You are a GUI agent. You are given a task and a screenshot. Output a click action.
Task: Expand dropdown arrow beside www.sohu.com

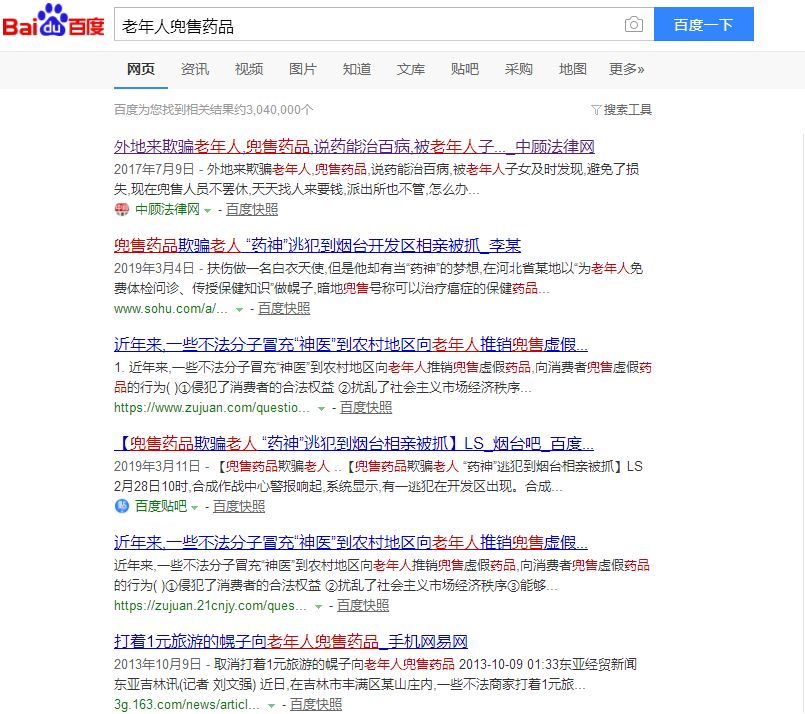click(239, 310)
